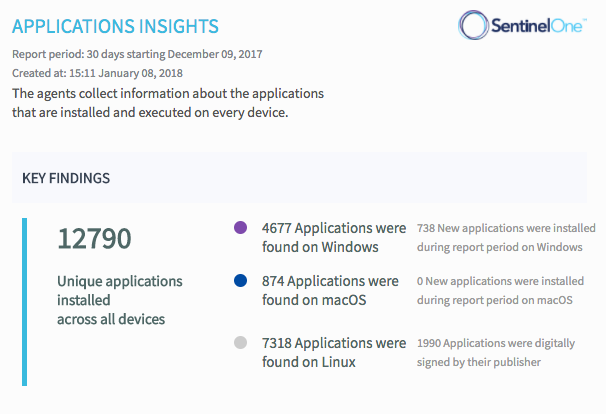Click the agents collect information description

coord(168,103)
